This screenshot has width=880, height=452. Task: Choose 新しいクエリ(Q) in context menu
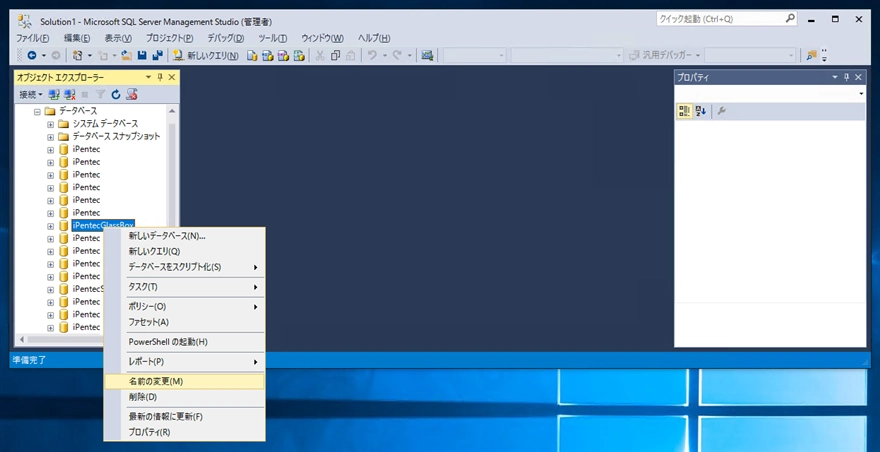[184, 252]
